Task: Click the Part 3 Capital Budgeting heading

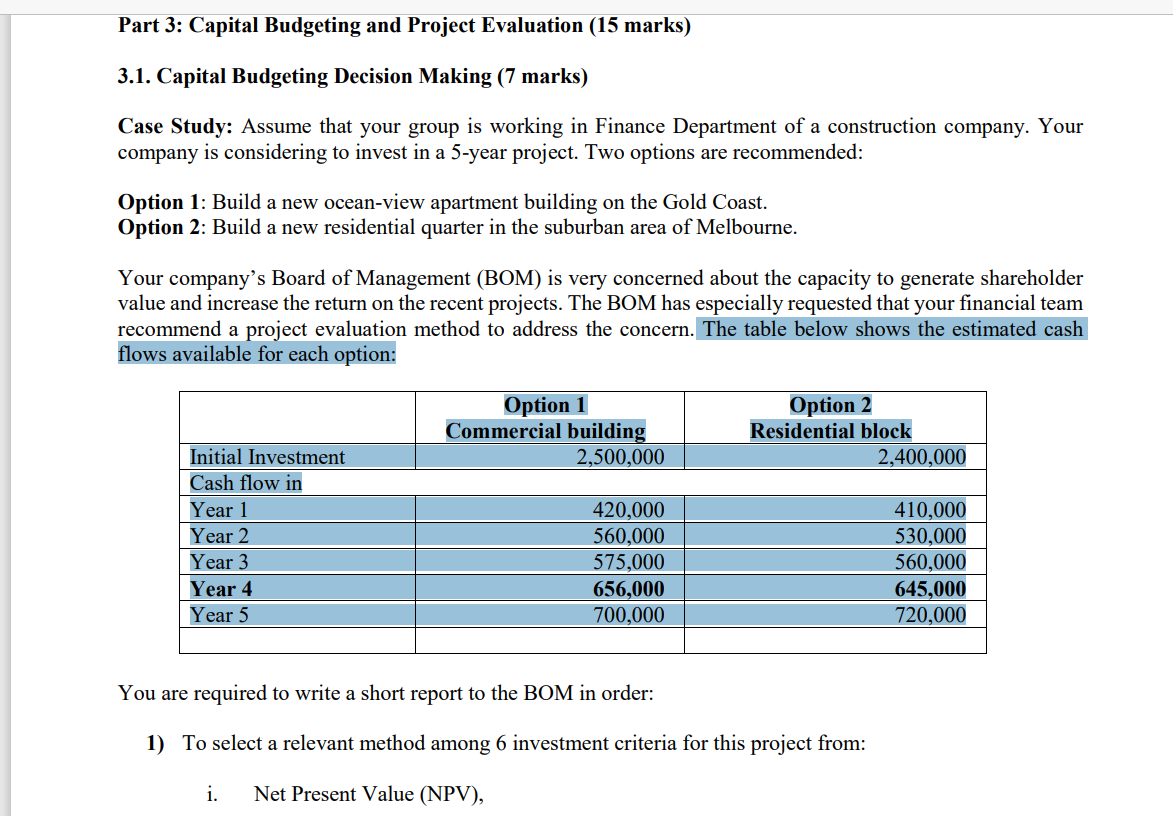Action: click(404, 25)
